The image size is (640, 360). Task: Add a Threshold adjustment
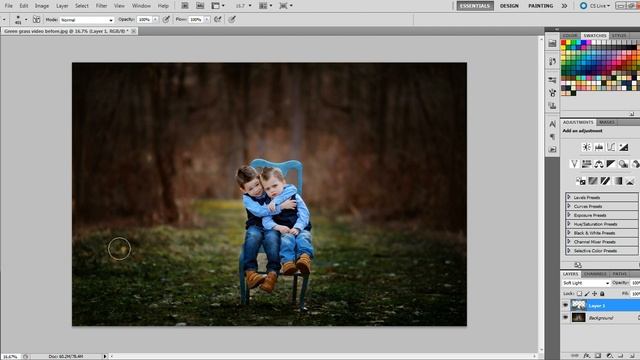[605, 180]
